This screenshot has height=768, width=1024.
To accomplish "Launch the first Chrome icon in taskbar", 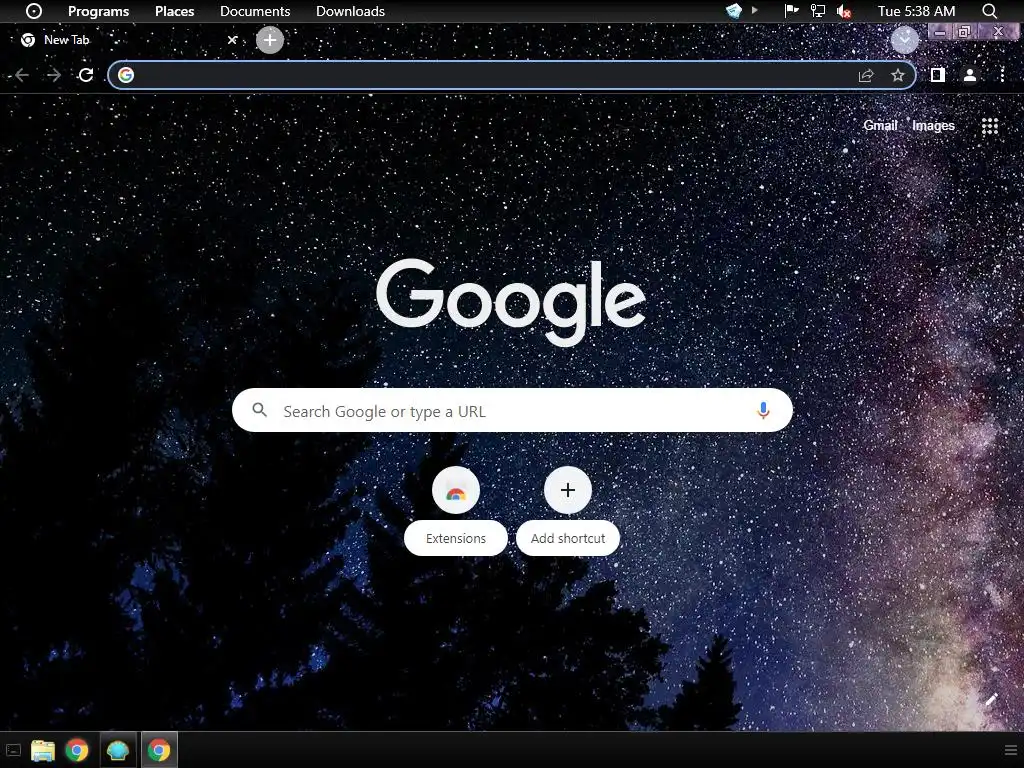I will coord(77,750).
